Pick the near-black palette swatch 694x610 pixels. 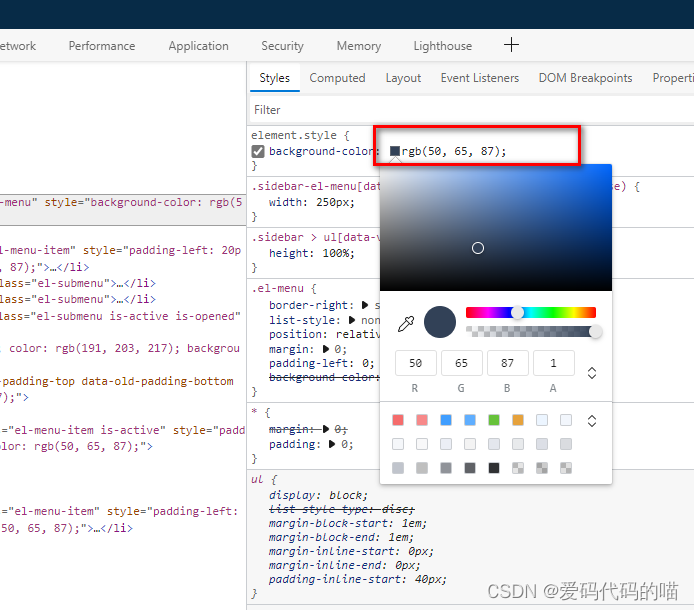pos(494,468)
